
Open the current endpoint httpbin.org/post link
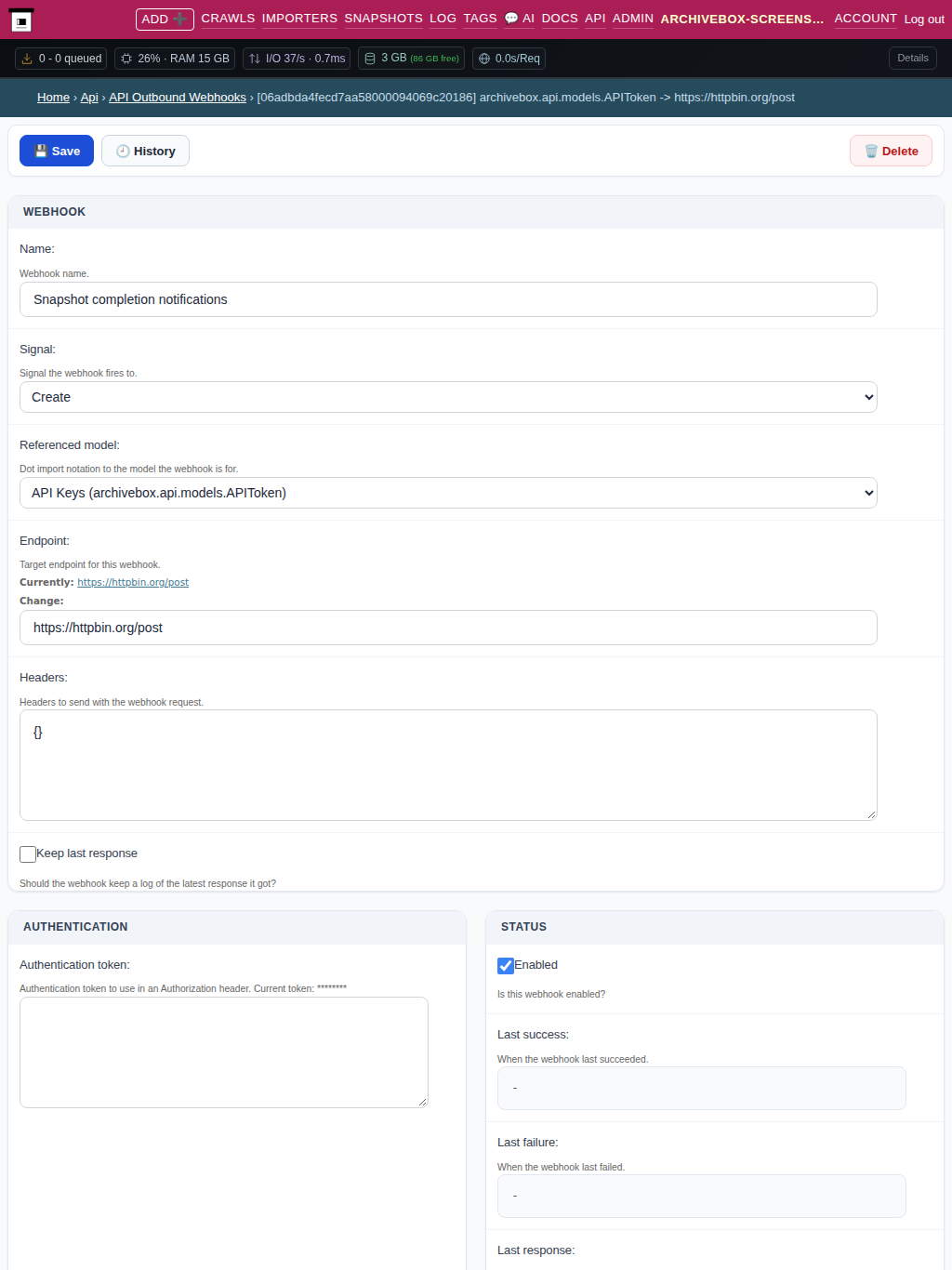[x=133, y=582]
